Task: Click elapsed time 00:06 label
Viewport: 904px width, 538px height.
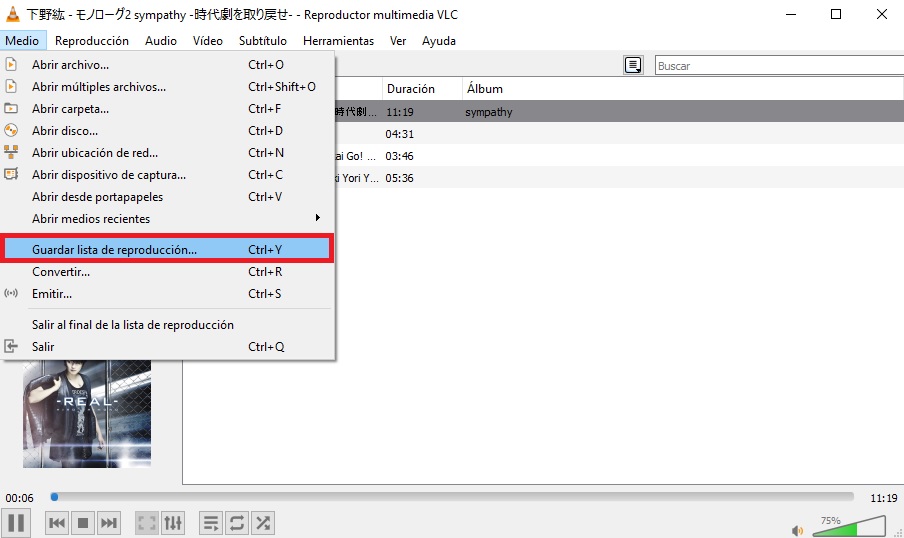Action: pyautogui.click(x=20, y=498)
